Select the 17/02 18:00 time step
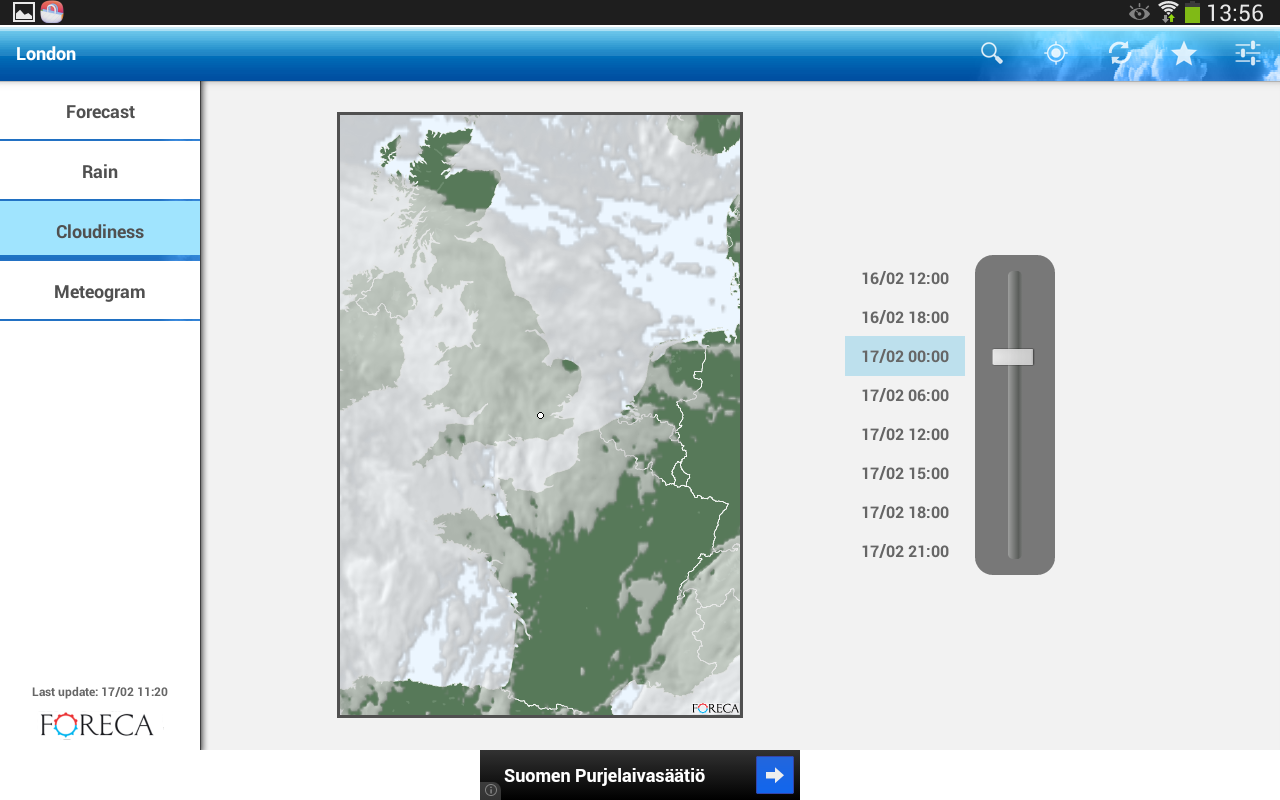Image resolution: width=1280 pixels, height=800 pixels. pyautogui.click(x=905, y=512)
